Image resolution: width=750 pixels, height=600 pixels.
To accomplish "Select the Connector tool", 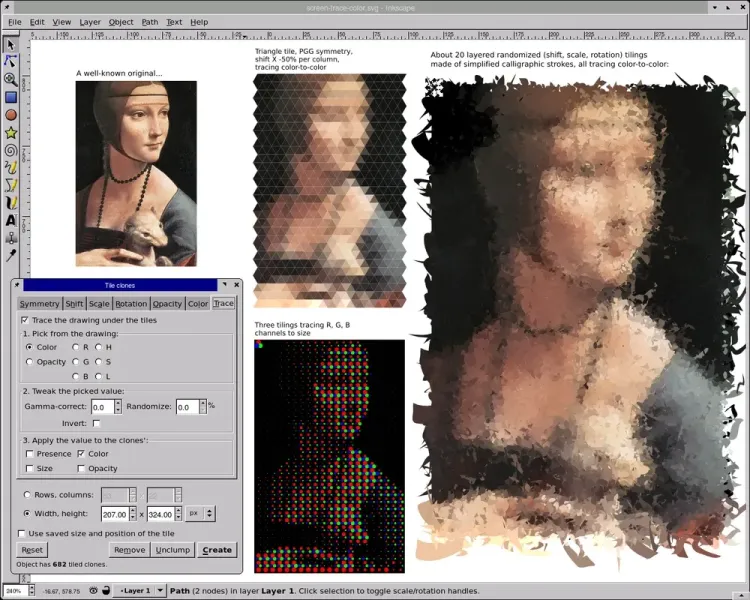I will (11, 238).
